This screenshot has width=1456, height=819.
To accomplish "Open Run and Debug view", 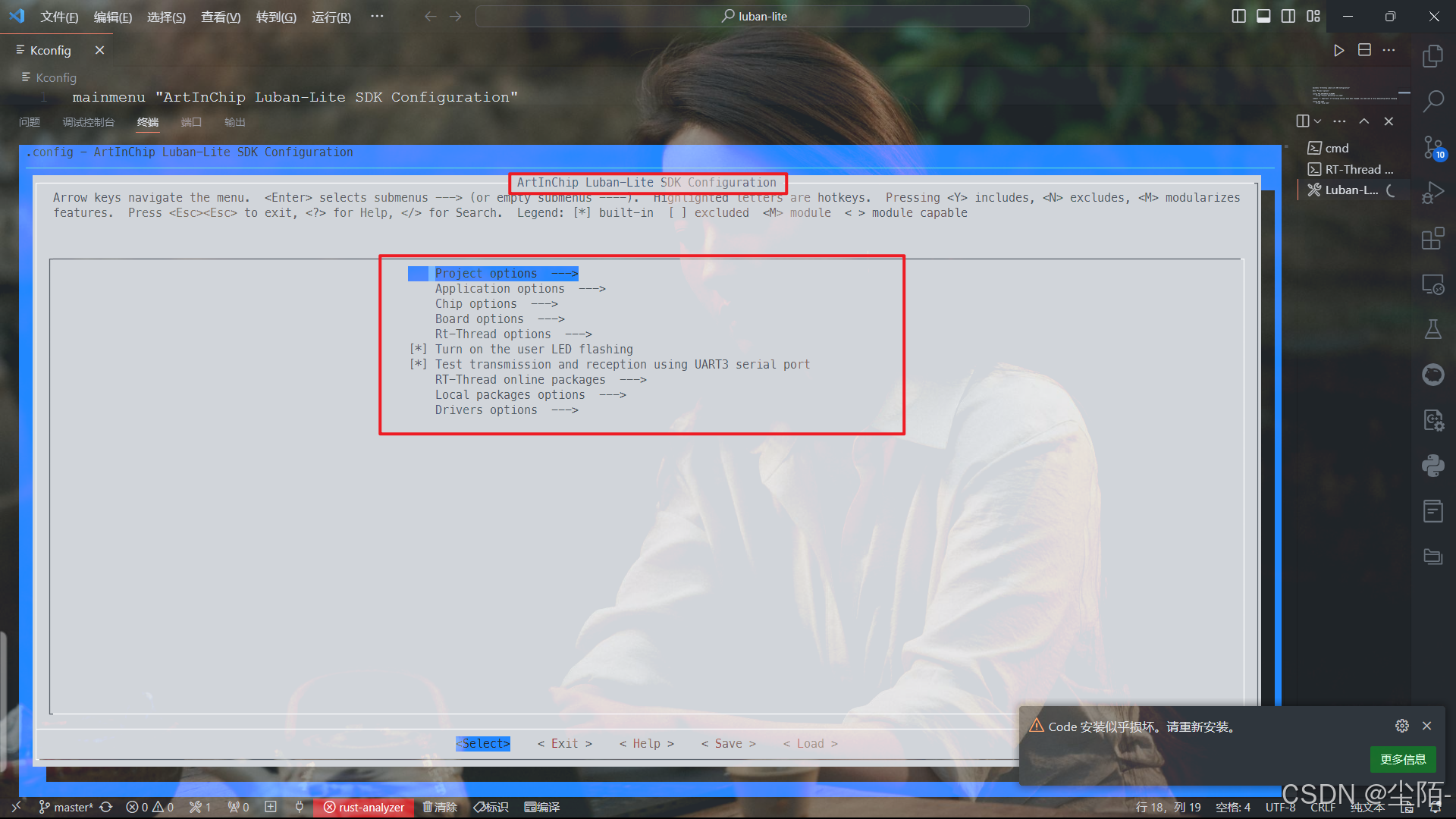I will (1432, 193).
